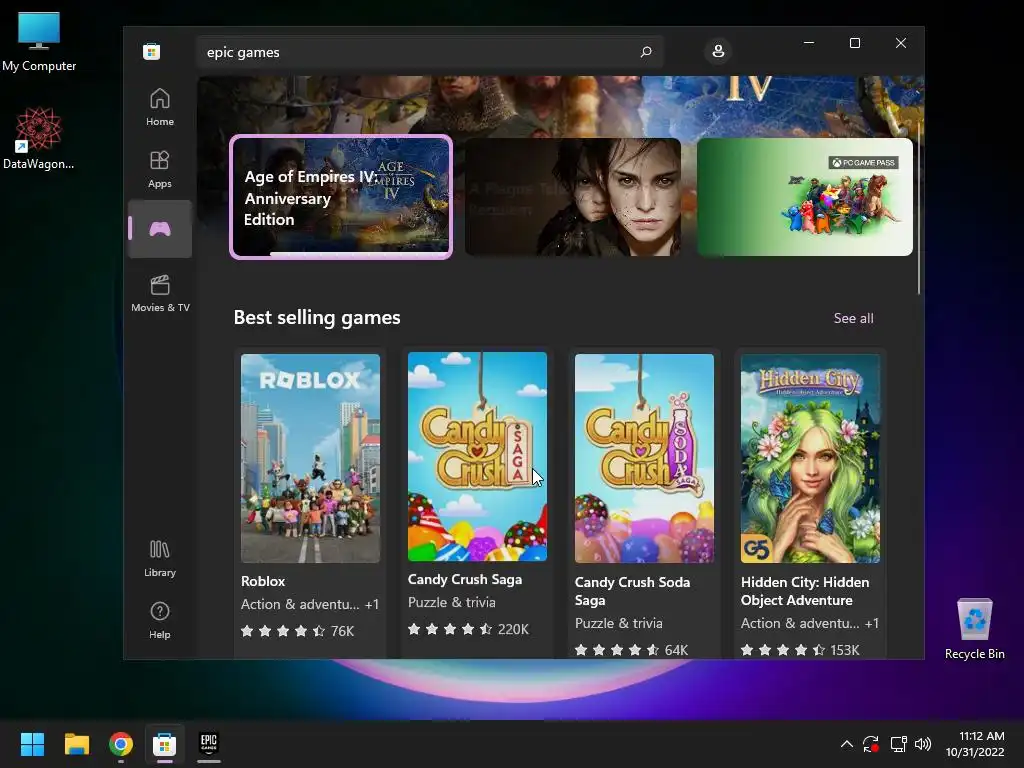Select DataWagon desktop shortcut icon
This screenshot has width=1024, height=768.
[39, 138]
